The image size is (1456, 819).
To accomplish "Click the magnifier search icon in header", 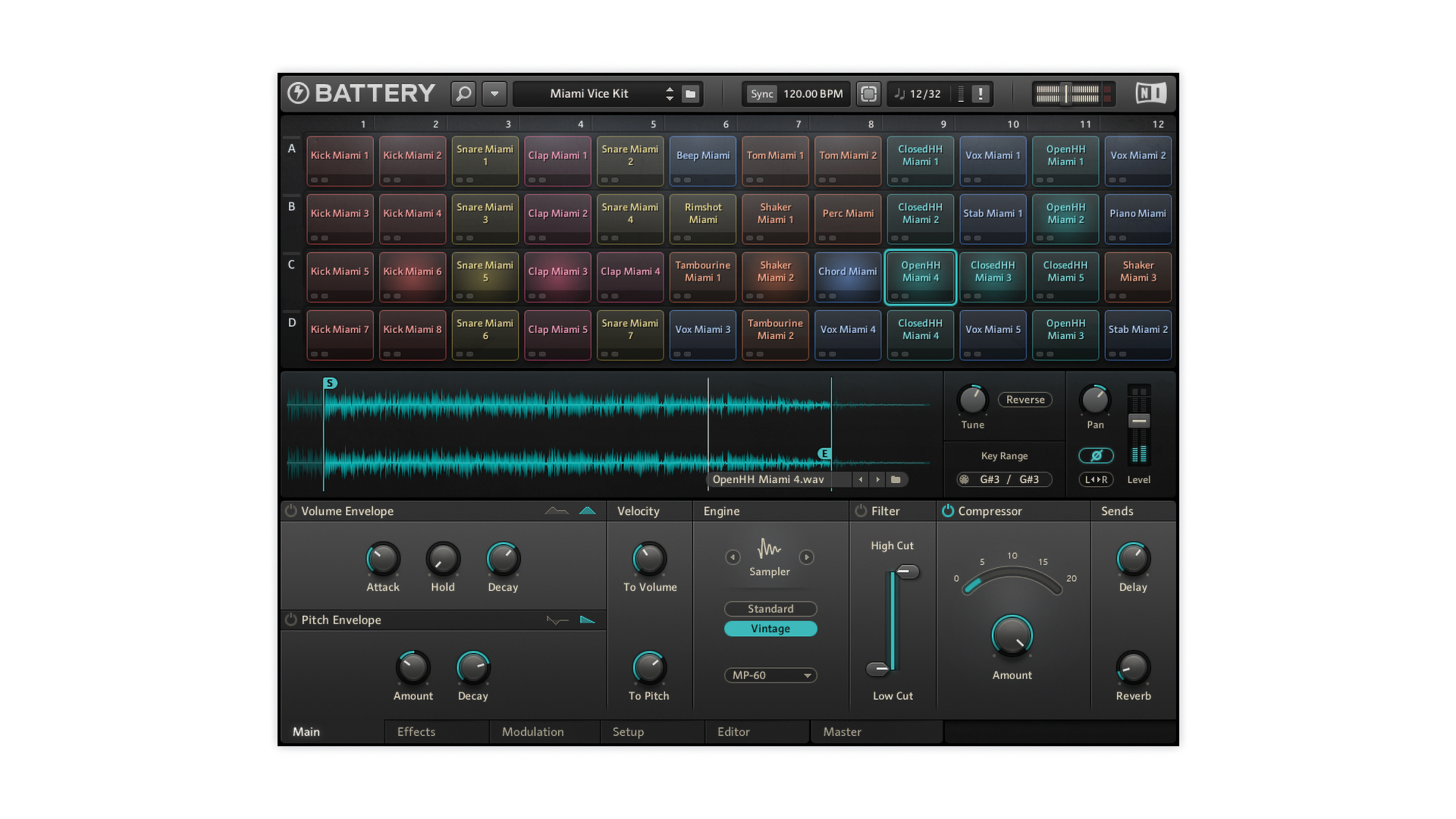I will tap(463, 93).
